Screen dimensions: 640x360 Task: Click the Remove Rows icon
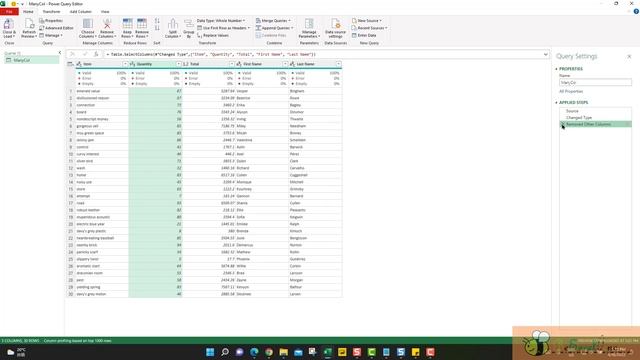pos(142,24)
